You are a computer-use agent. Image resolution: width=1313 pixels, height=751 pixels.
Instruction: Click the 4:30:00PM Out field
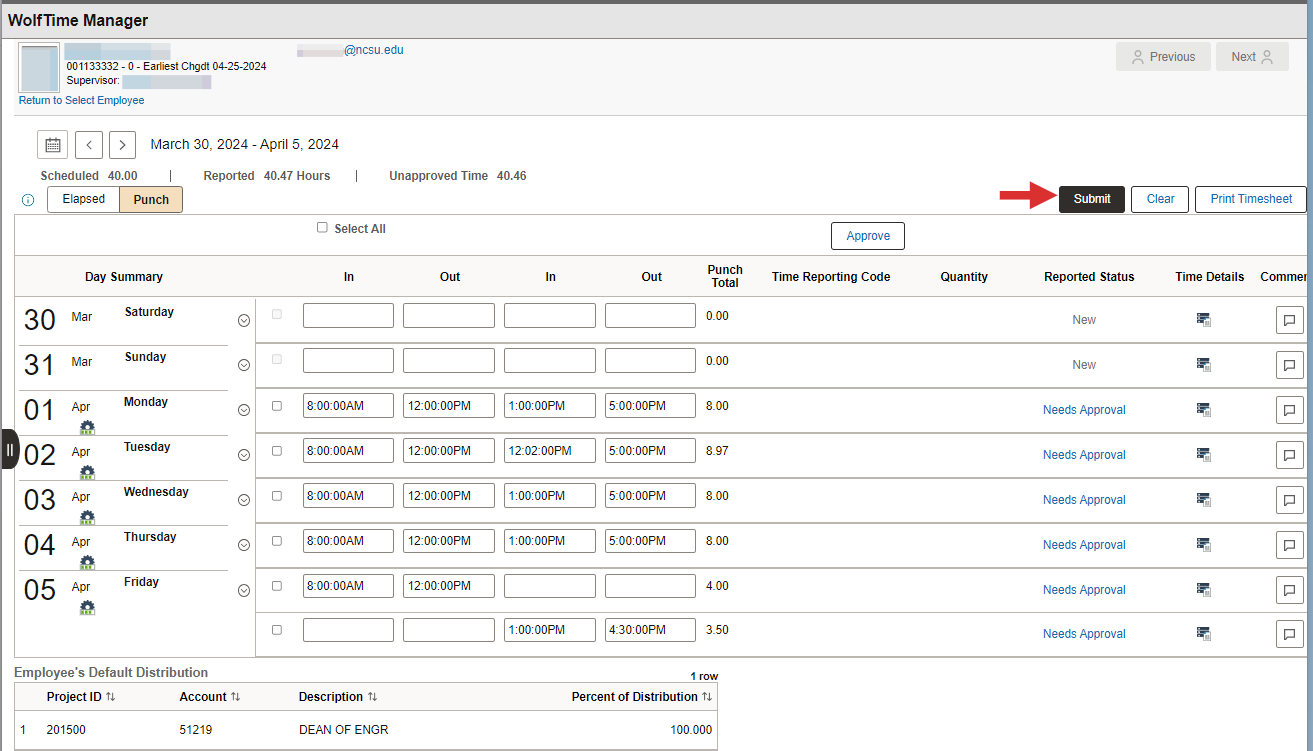point(650,630)
